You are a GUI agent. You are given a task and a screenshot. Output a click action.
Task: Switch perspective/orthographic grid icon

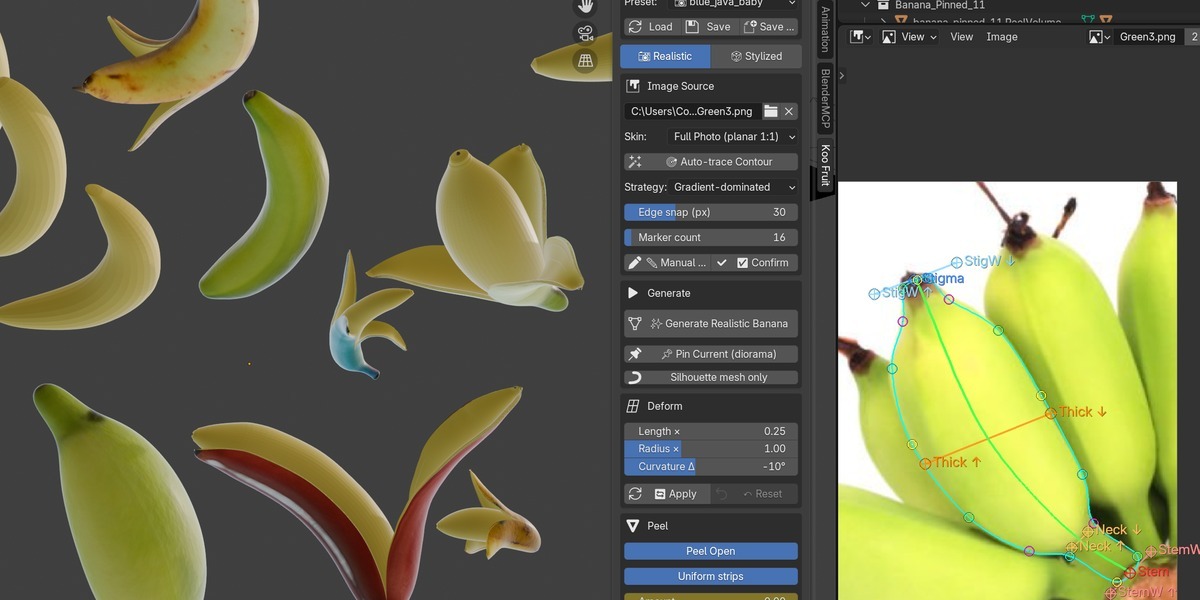tap(585, 61)
